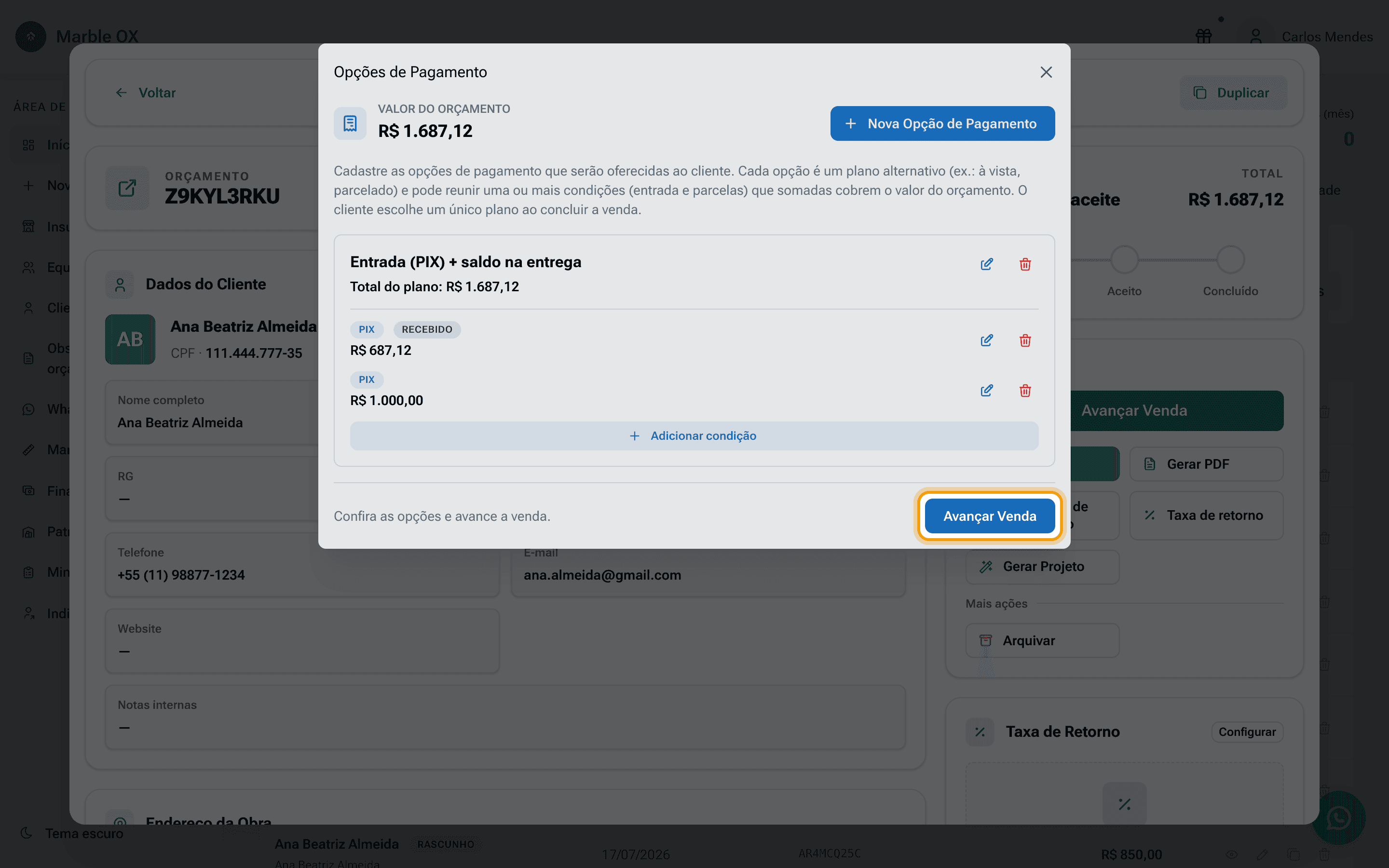Viewport: 1389px width, 868px height.
Task: Open the gift icon in the top bar
Action: (x=1204, y=37)
